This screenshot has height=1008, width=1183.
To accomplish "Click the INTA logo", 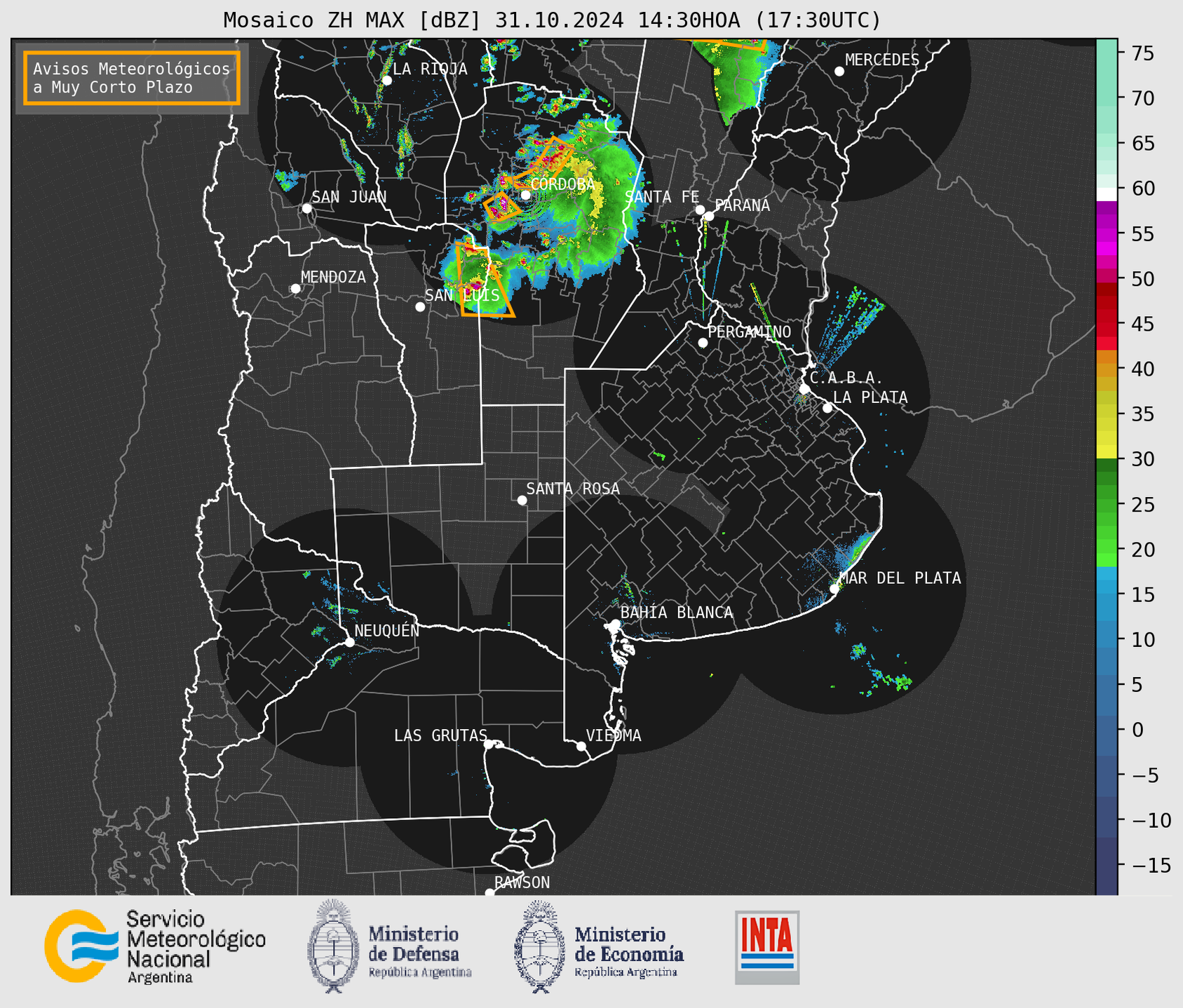I will (767, 947).
